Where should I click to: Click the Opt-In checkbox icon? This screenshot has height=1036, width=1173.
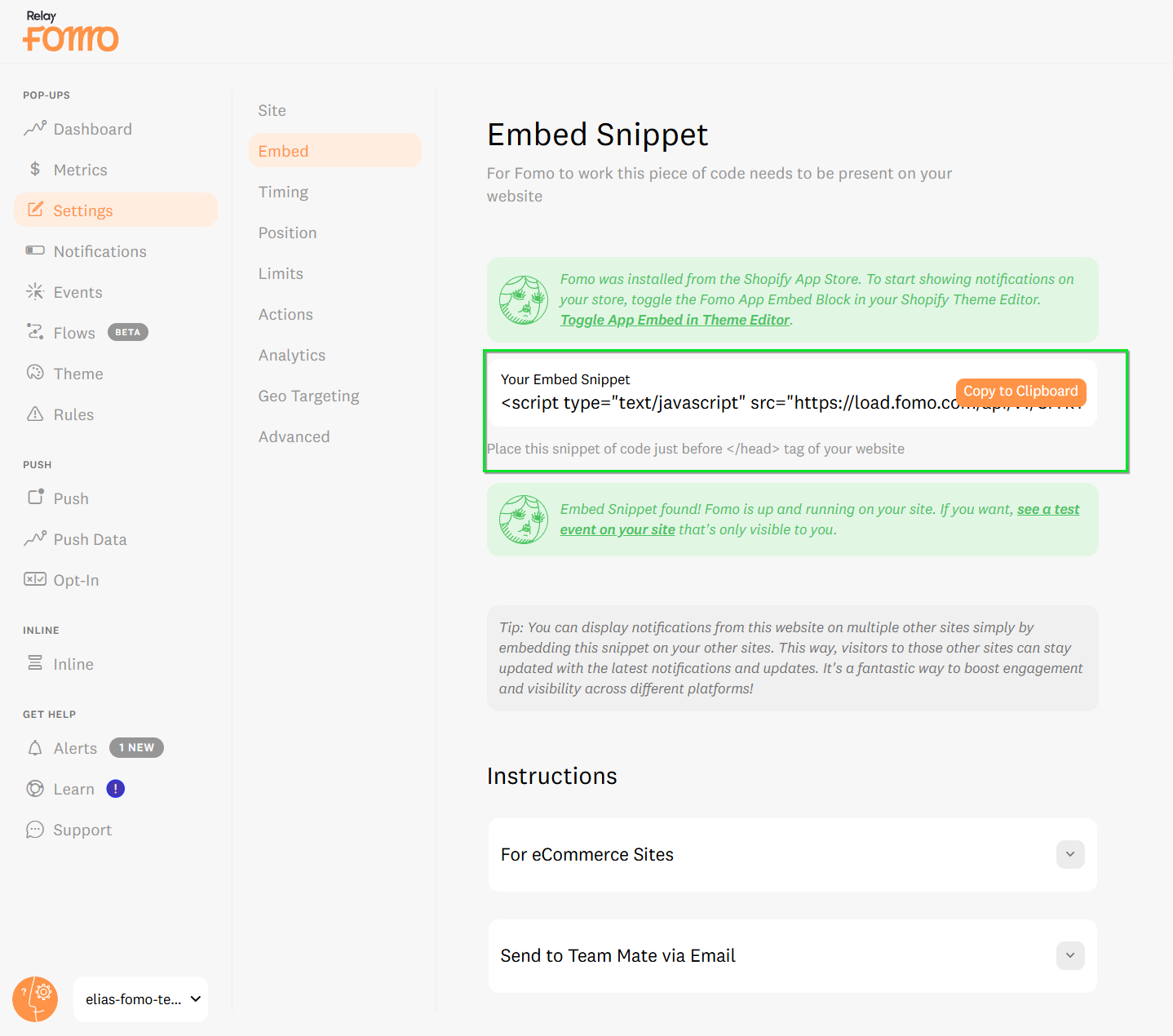pos(35,580)
